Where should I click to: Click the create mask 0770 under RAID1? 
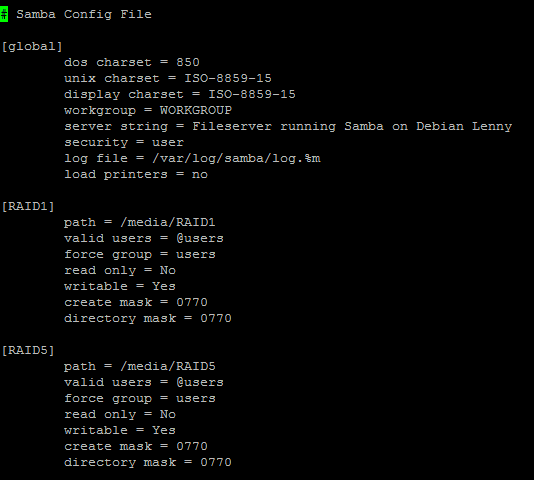(x=192, y=303)
